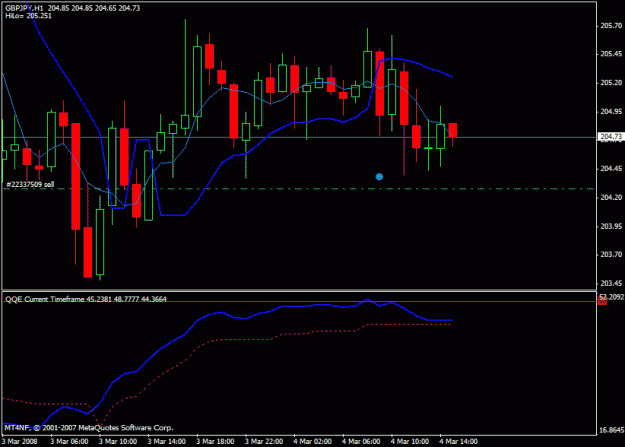Click the 205.20 price axis label

tap(611, 83)
